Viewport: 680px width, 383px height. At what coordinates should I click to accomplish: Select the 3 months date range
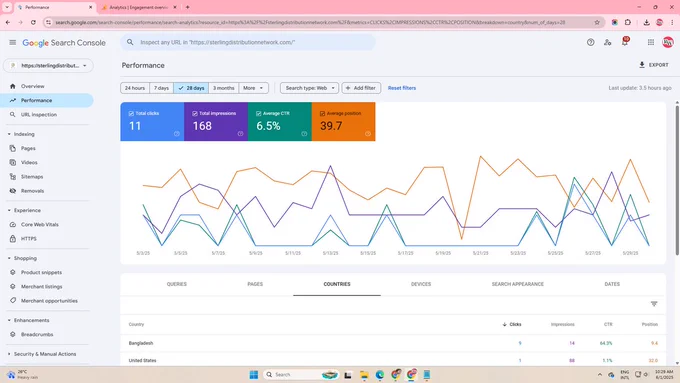tap(223, 88)
